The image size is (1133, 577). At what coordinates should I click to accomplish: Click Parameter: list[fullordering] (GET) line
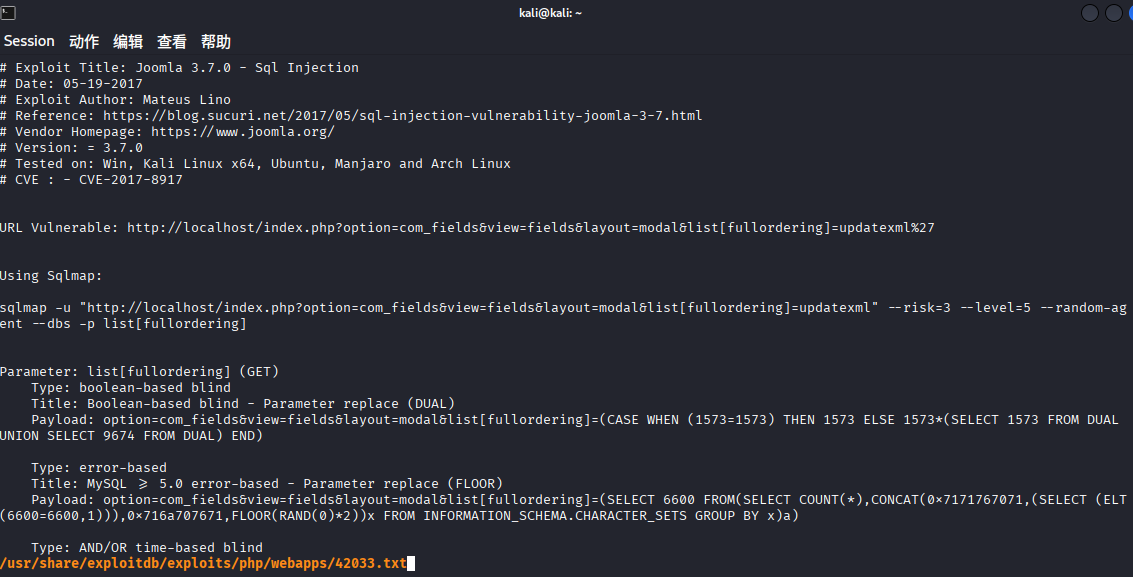point(139,372)
